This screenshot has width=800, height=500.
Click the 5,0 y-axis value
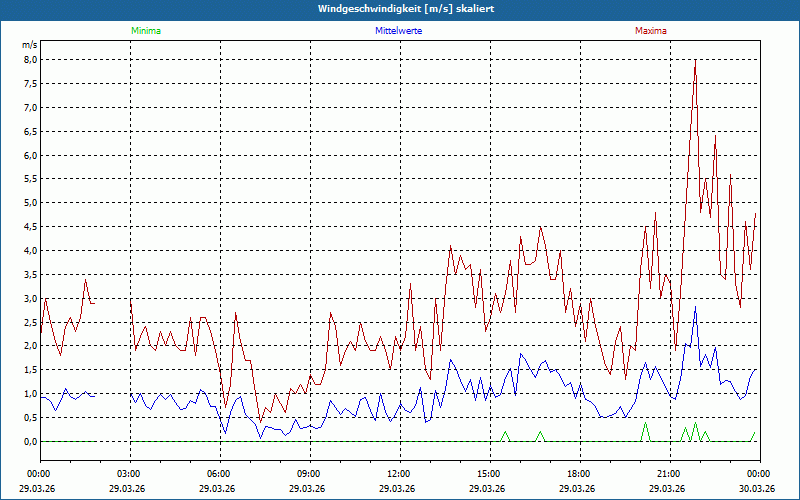(30, 203)
